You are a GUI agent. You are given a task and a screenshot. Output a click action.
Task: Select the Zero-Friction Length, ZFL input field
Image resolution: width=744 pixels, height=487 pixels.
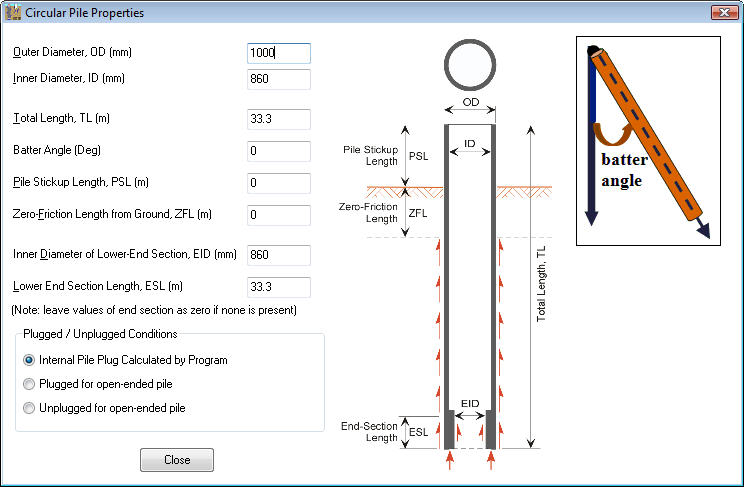[x=278, y=215]
